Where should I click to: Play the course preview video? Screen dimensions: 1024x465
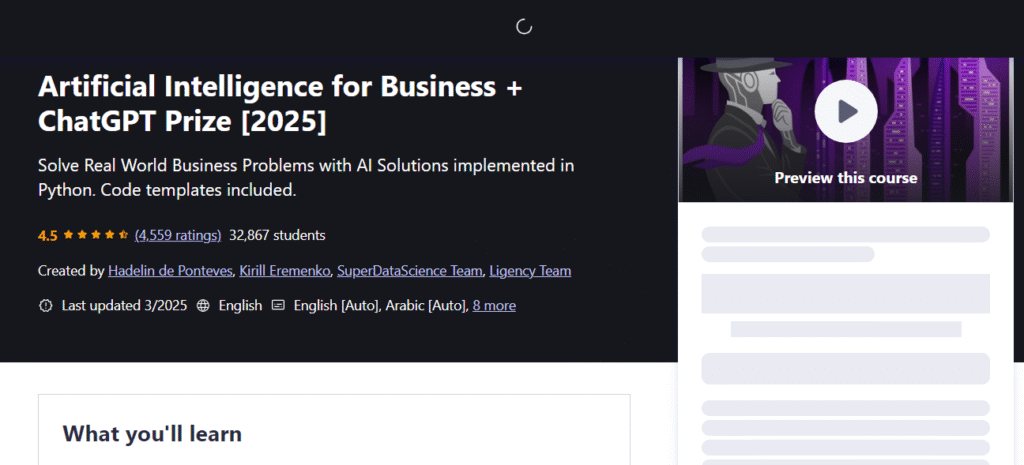(846, 112)
